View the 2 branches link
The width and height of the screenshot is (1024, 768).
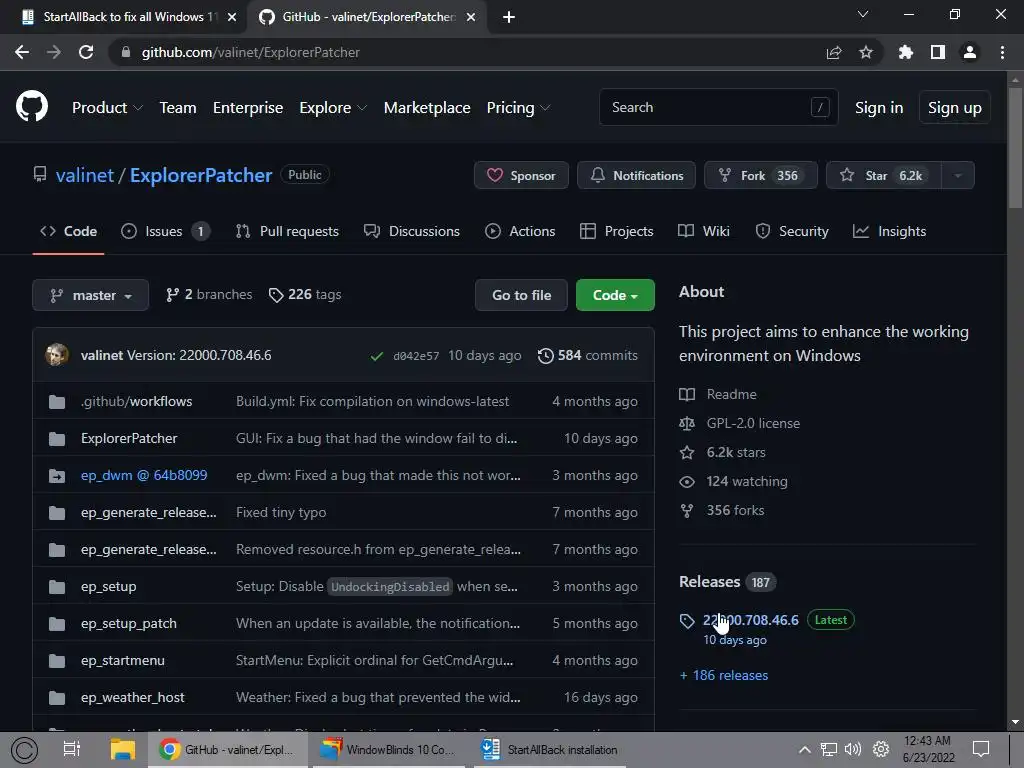[x=209, y=295]
